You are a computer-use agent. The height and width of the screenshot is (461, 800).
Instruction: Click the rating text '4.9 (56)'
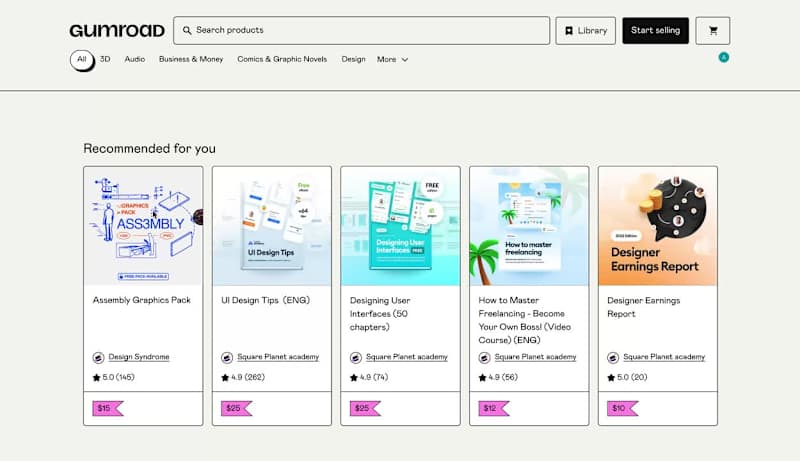(x=503, y=377)
